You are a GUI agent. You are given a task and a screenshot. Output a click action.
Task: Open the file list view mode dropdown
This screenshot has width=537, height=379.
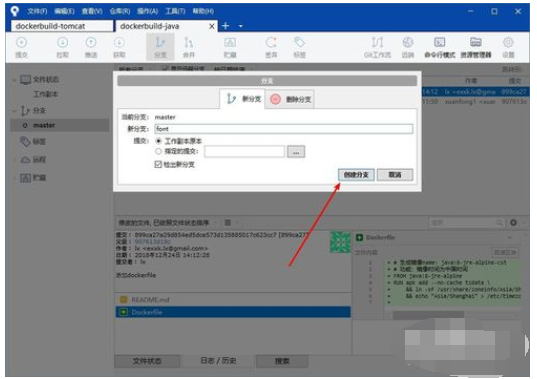(x=231, y=223)
